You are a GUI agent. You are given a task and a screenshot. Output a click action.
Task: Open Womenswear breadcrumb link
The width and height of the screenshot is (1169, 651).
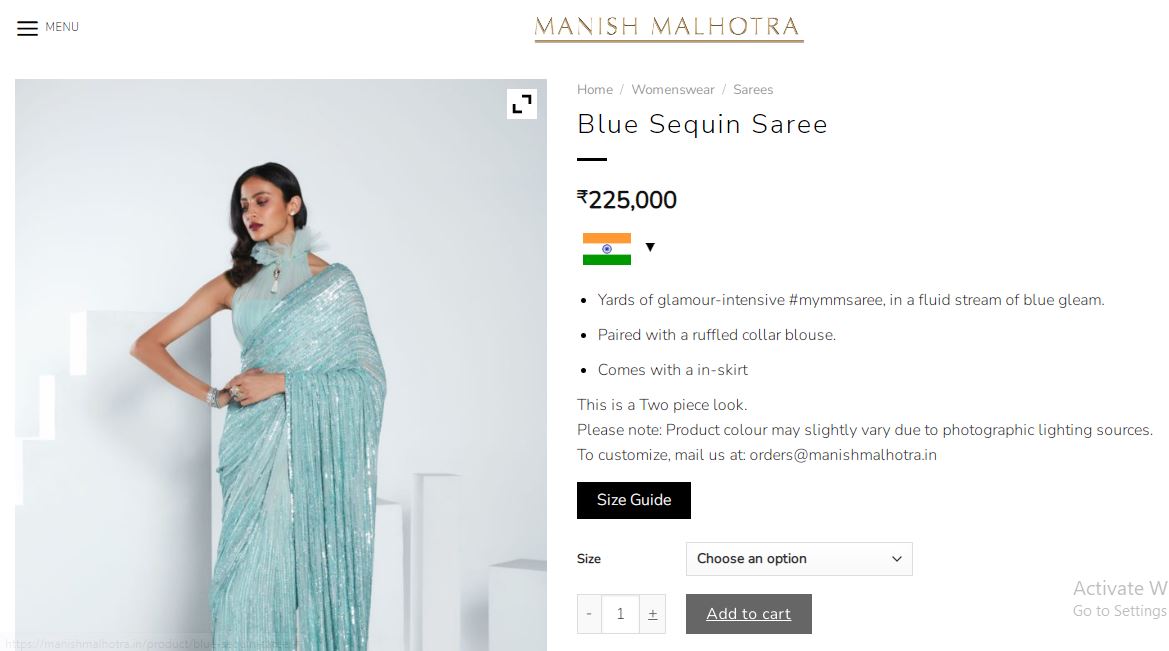[672, 89]
